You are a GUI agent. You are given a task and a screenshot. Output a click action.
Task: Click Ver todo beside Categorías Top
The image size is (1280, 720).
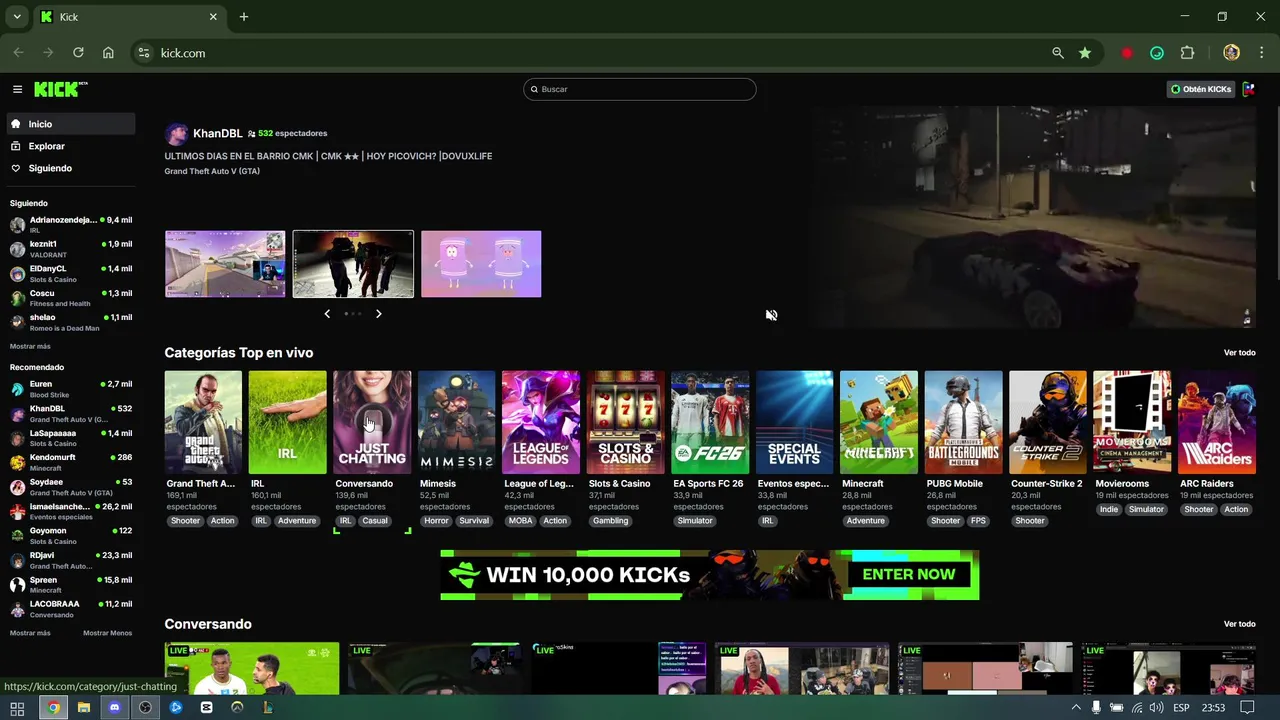tap(1239, 353)
